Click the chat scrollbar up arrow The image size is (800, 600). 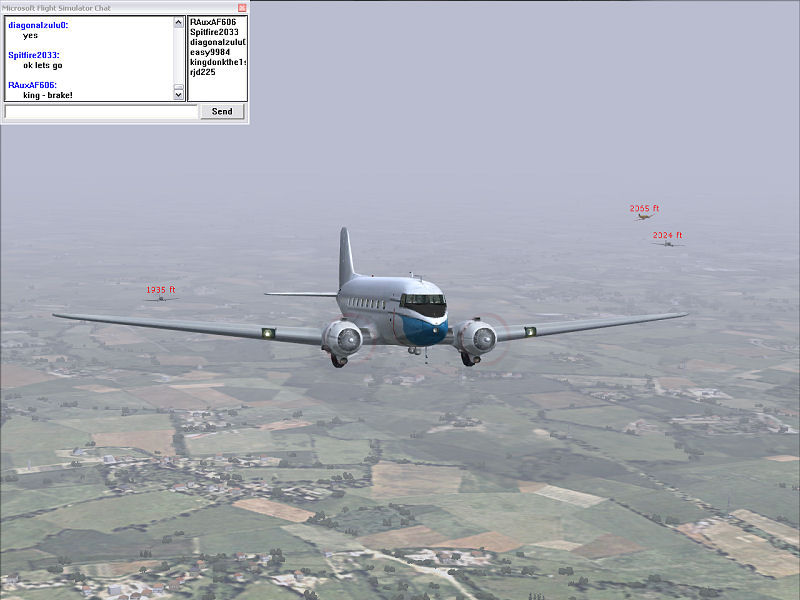coord(178,22)
